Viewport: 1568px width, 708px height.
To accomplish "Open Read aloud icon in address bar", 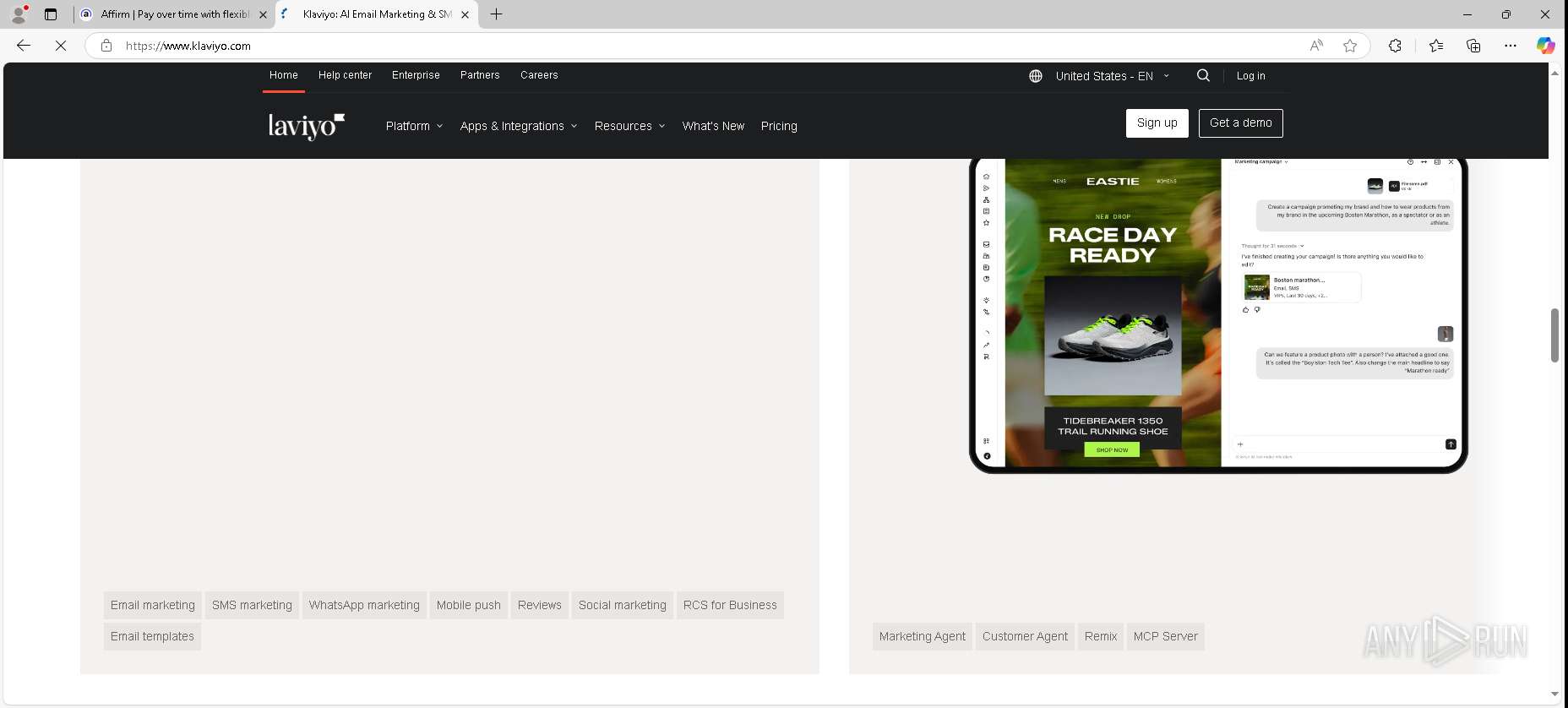I will tap(1316, 46).
